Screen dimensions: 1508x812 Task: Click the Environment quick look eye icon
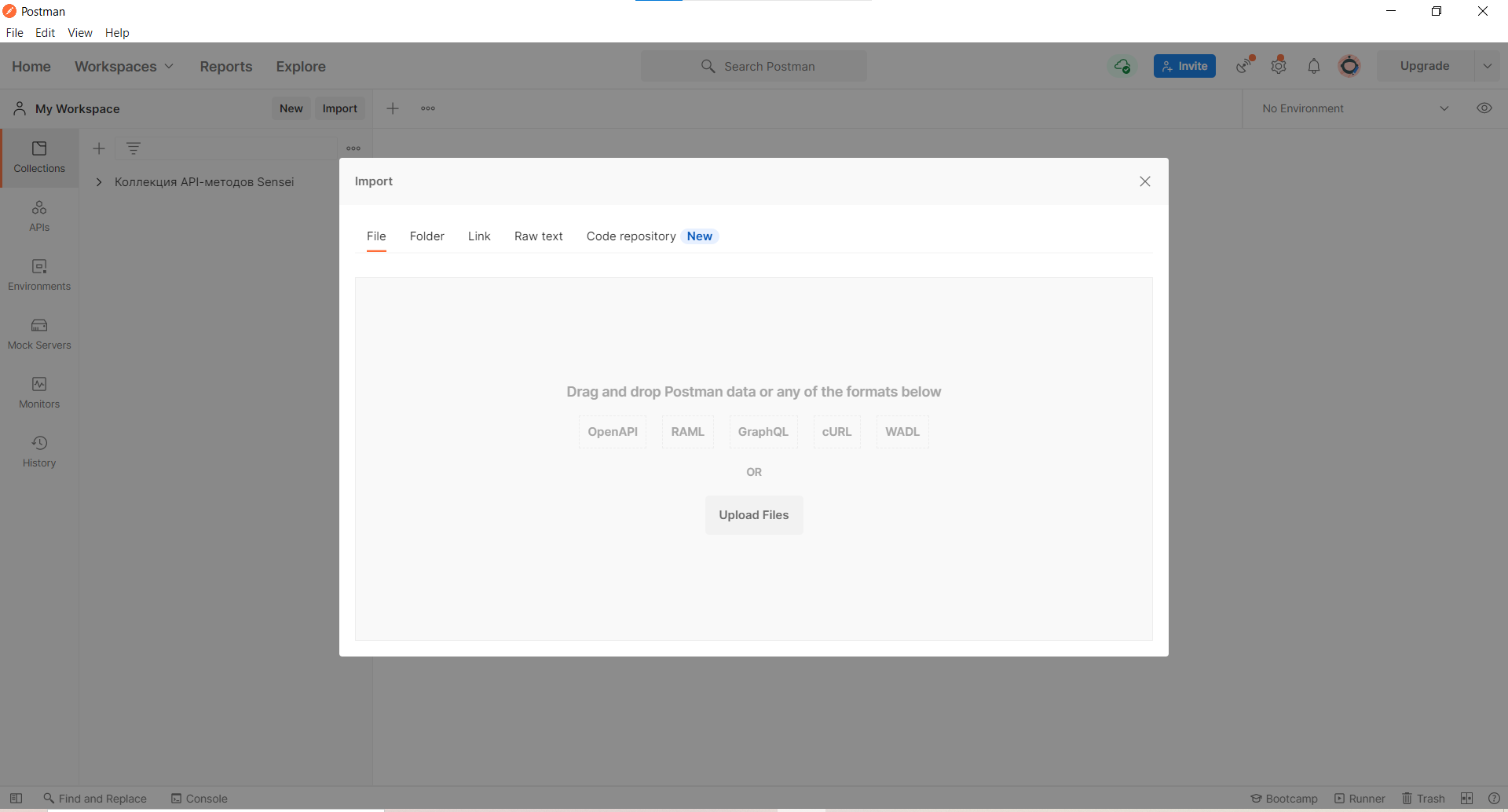click(1484, 108)
